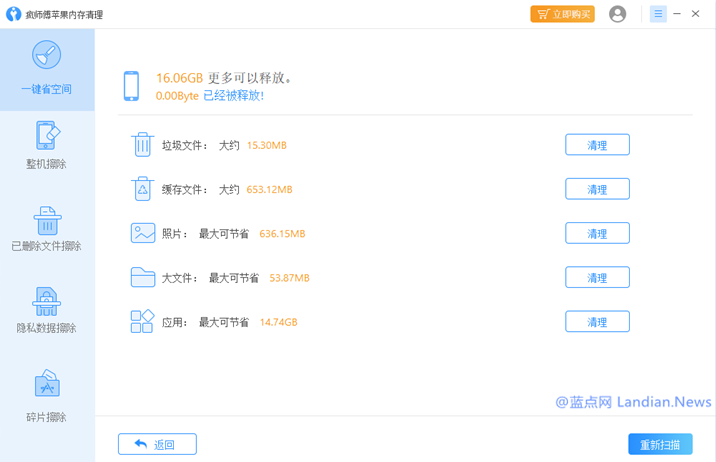Click the user account avatar icon
This screenshot has width=716, height=462.
pos(618,14)
